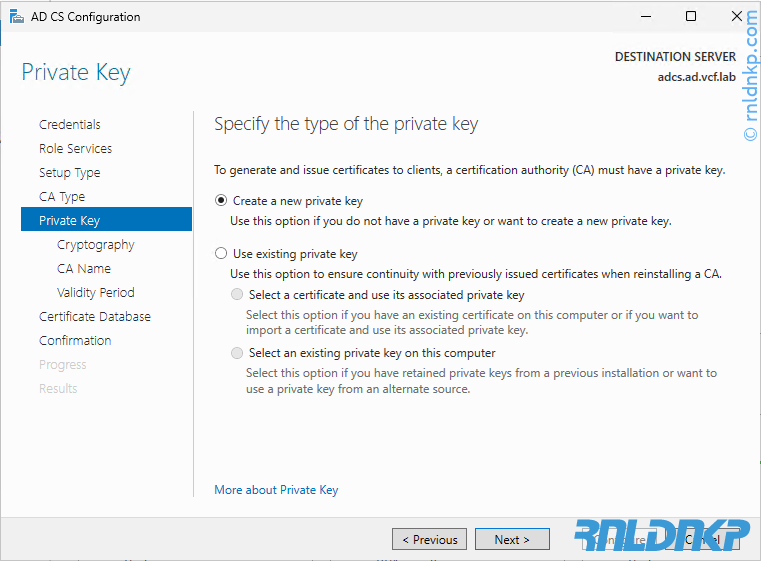The height and width of the screenshot is (561, 761).
Task: Go to the Certificate Database step
Action: click(95, 317)
